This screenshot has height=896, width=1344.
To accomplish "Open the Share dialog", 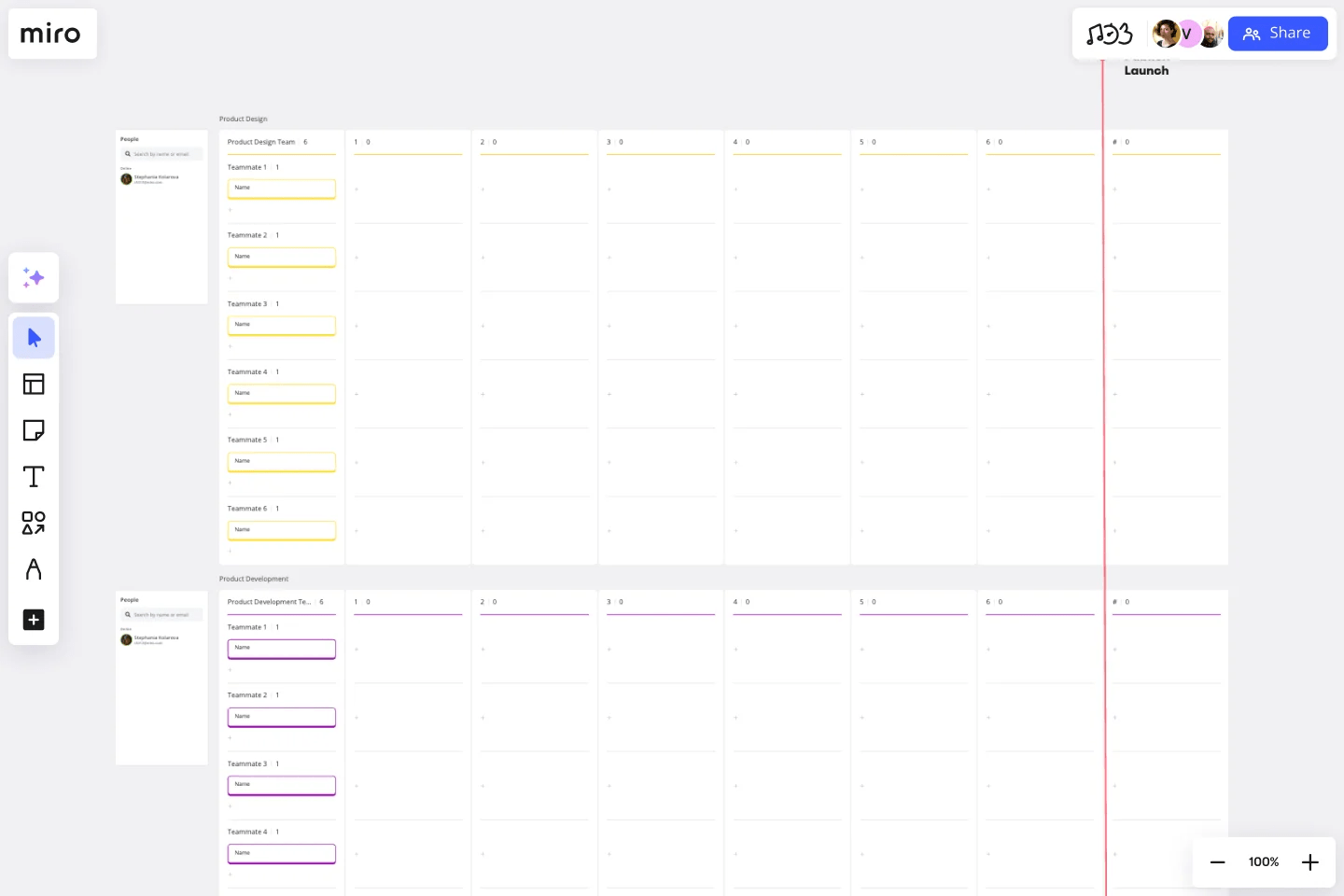I will pyautogui.click(x=1278, y=33).
